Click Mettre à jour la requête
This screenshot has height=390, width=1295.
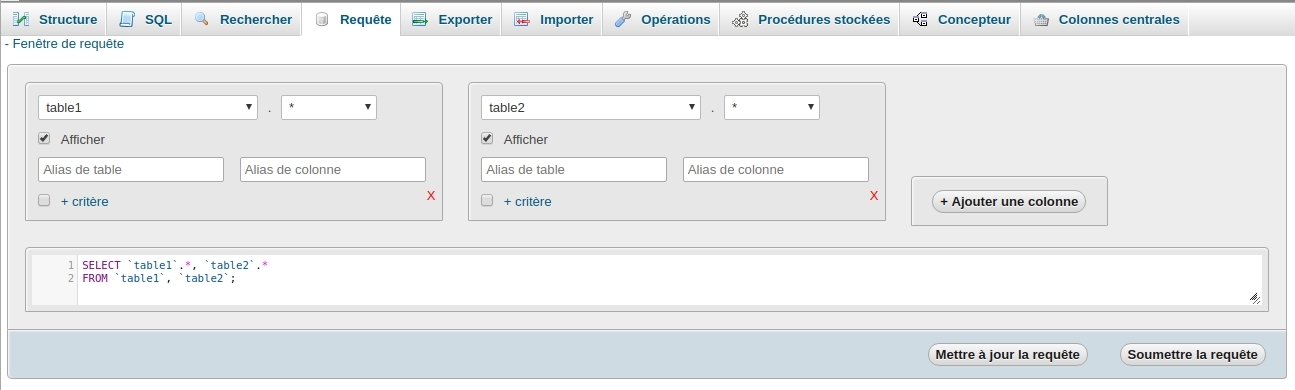tap(1007, 354)
